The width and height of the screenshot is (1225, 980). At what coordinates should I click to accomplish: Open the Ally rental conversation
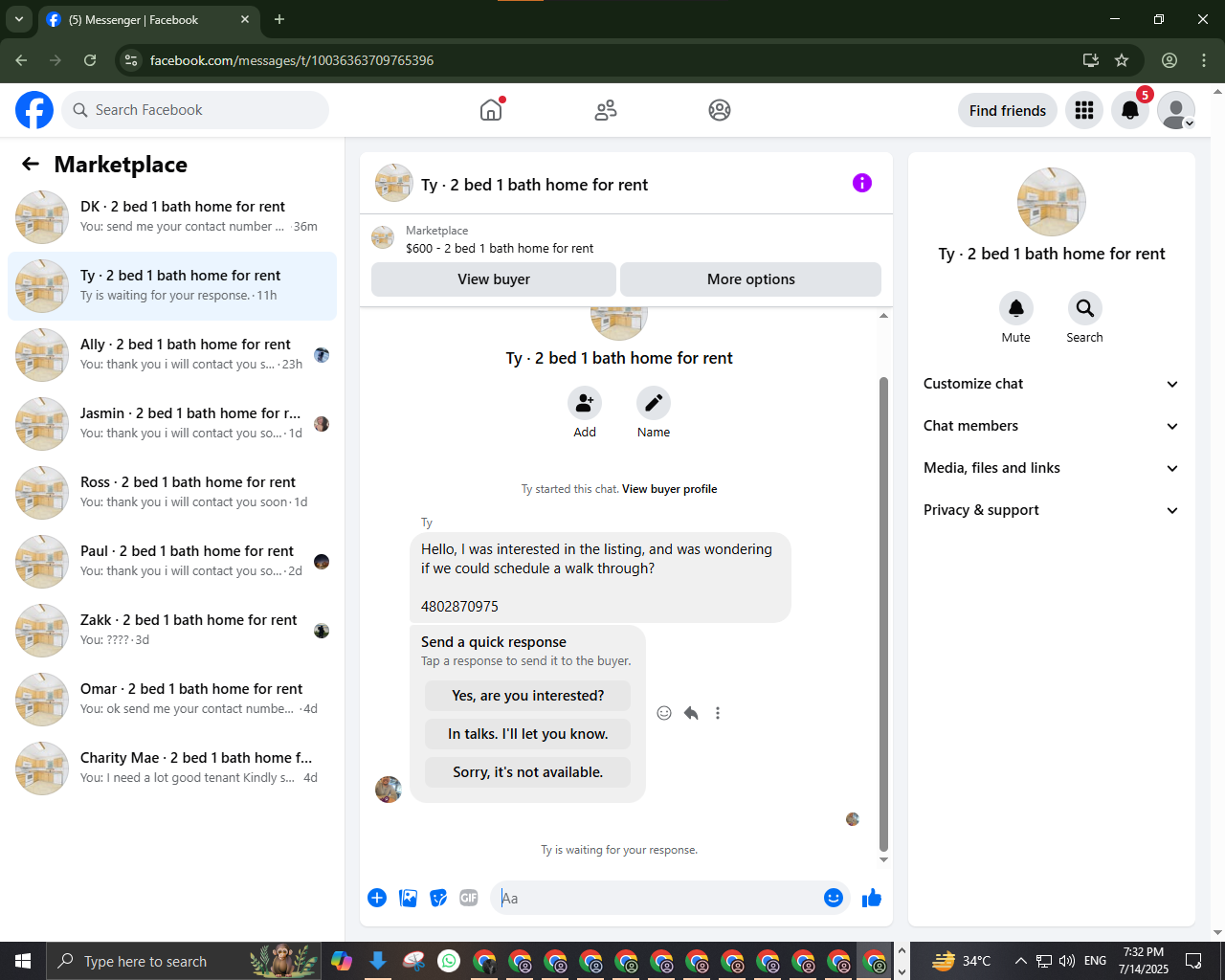[x=172, y=355]
